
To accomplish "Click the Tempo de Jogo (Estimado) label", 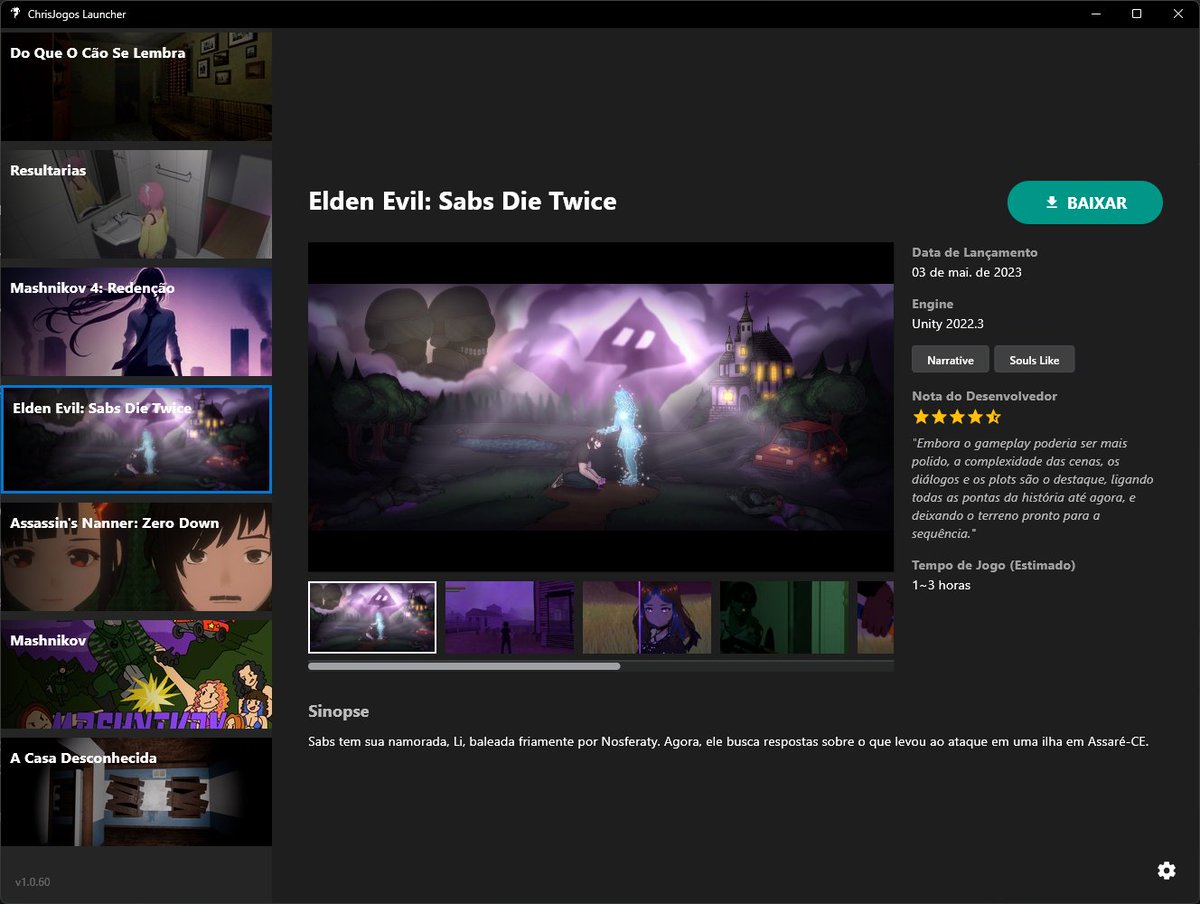I will (994, 565).
